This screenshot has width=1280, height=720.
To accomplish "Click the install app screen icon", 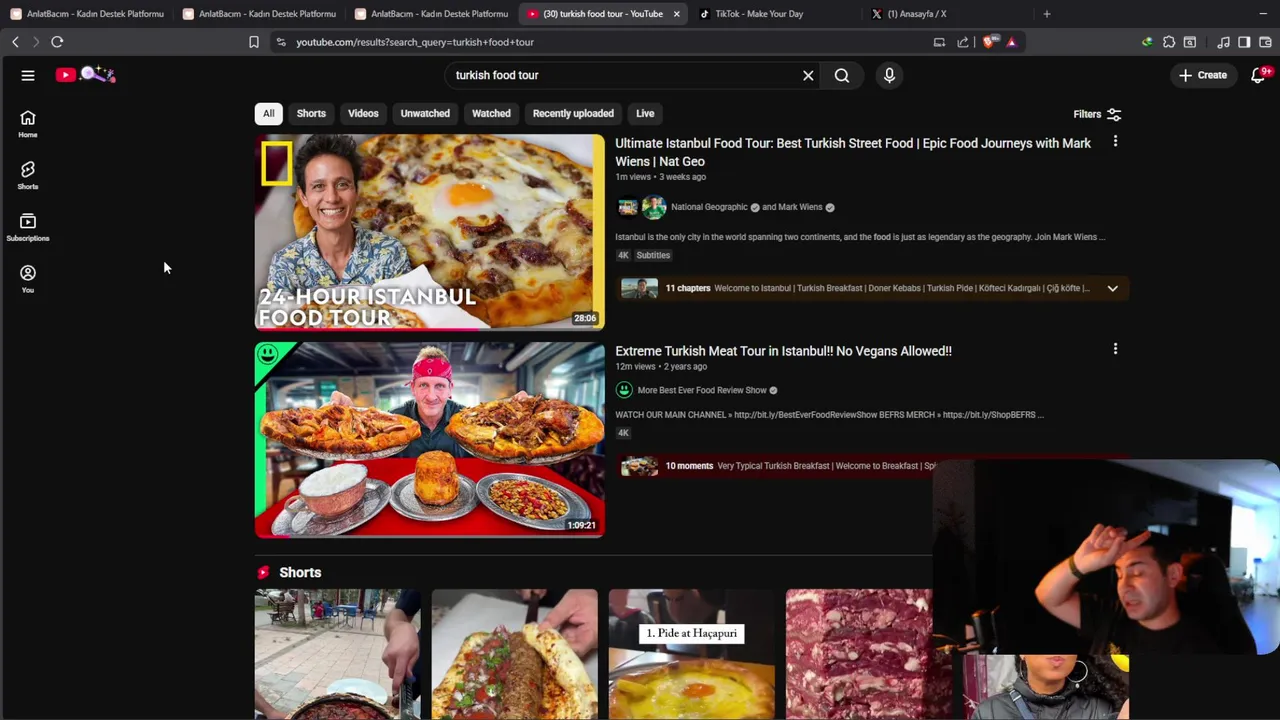I will coord(939,42).
